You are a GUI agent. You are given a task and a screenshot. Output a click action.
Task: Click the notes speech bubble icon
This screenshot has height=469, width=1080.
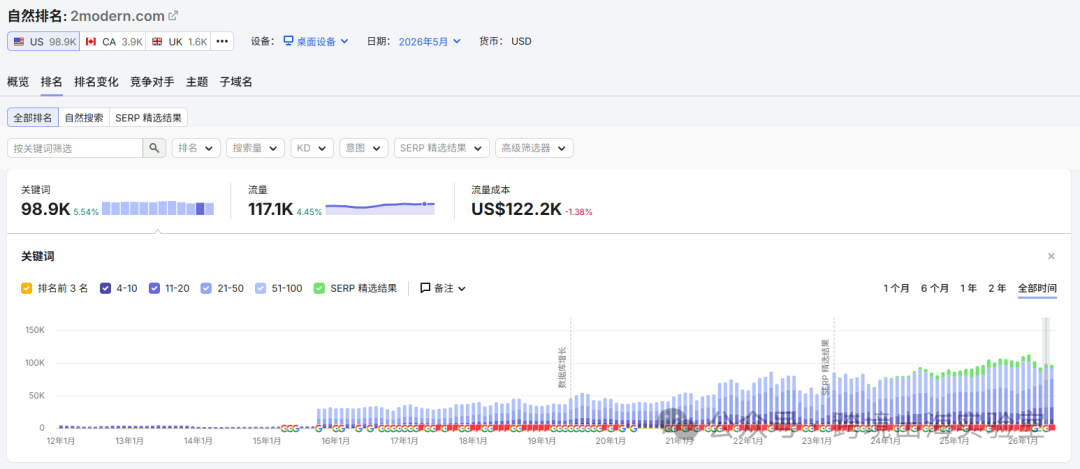(x=425, y=288)
